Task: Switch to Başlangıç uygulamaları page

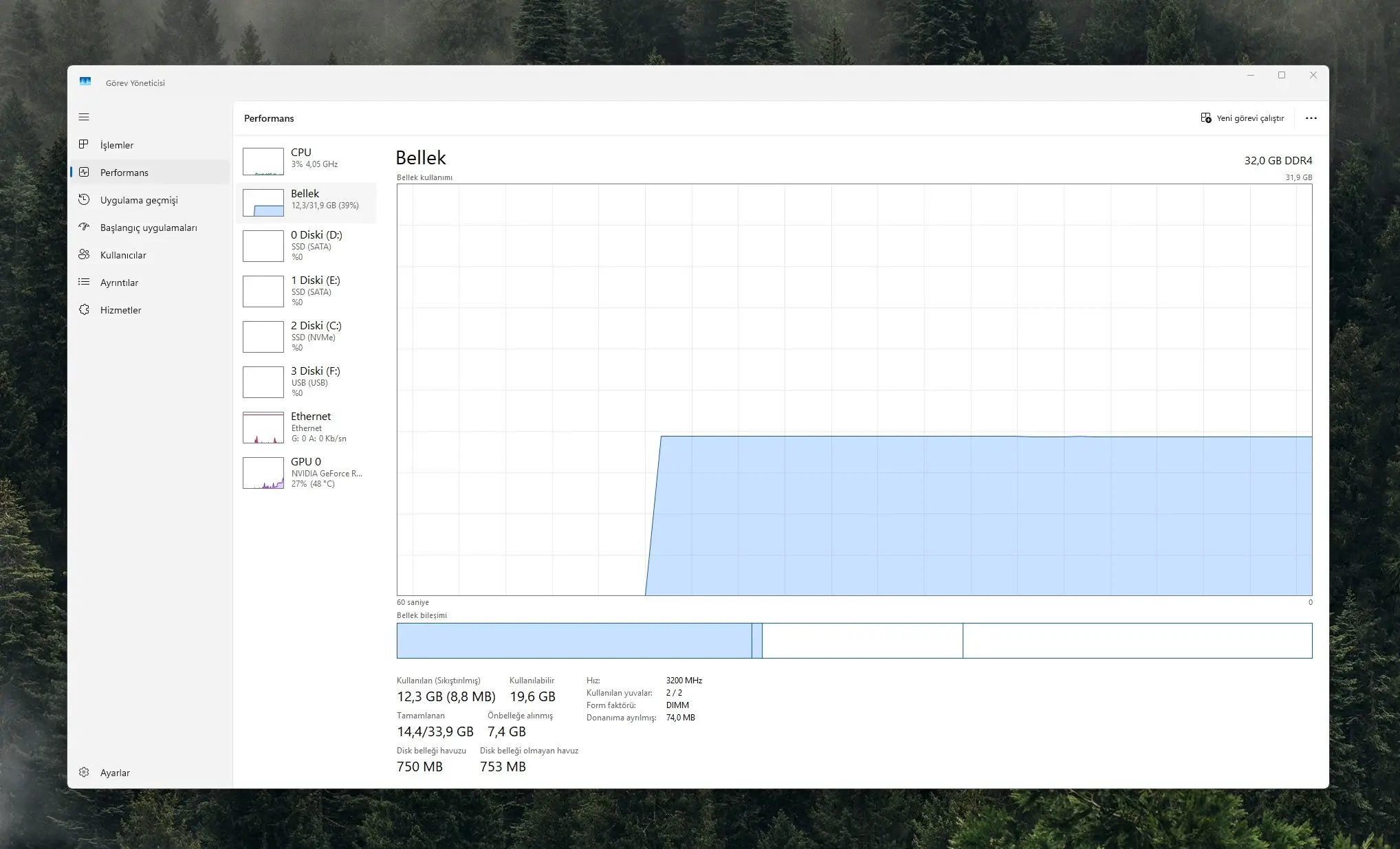Action: 149,228
